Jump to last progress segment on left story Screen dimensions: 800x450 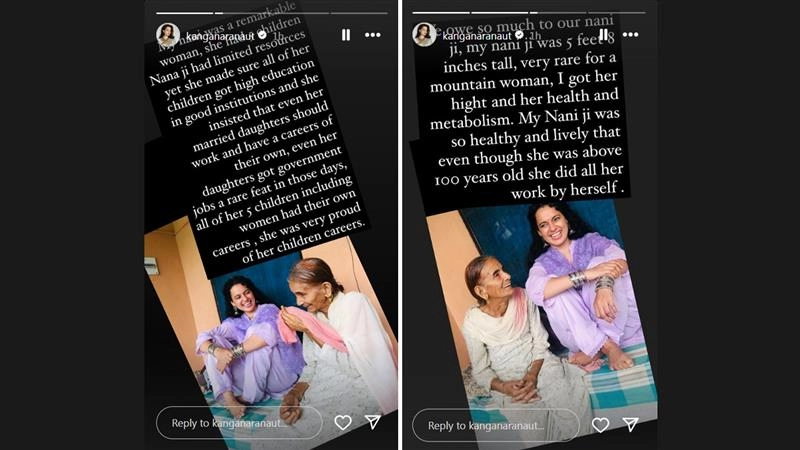(x=359, y=13)
